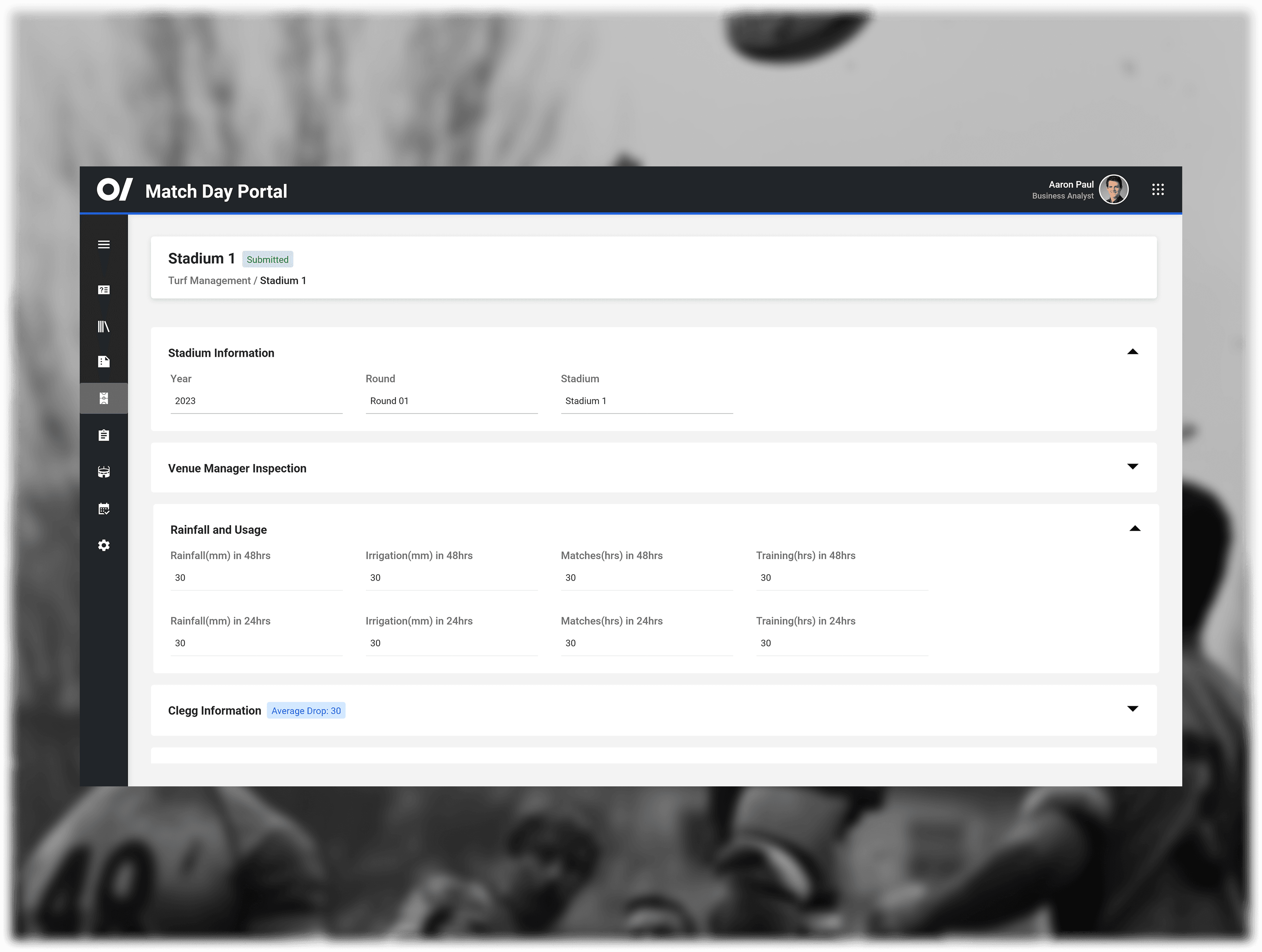
Task: Click the document summary sidebar icon
Action: [x=104, y=361]
